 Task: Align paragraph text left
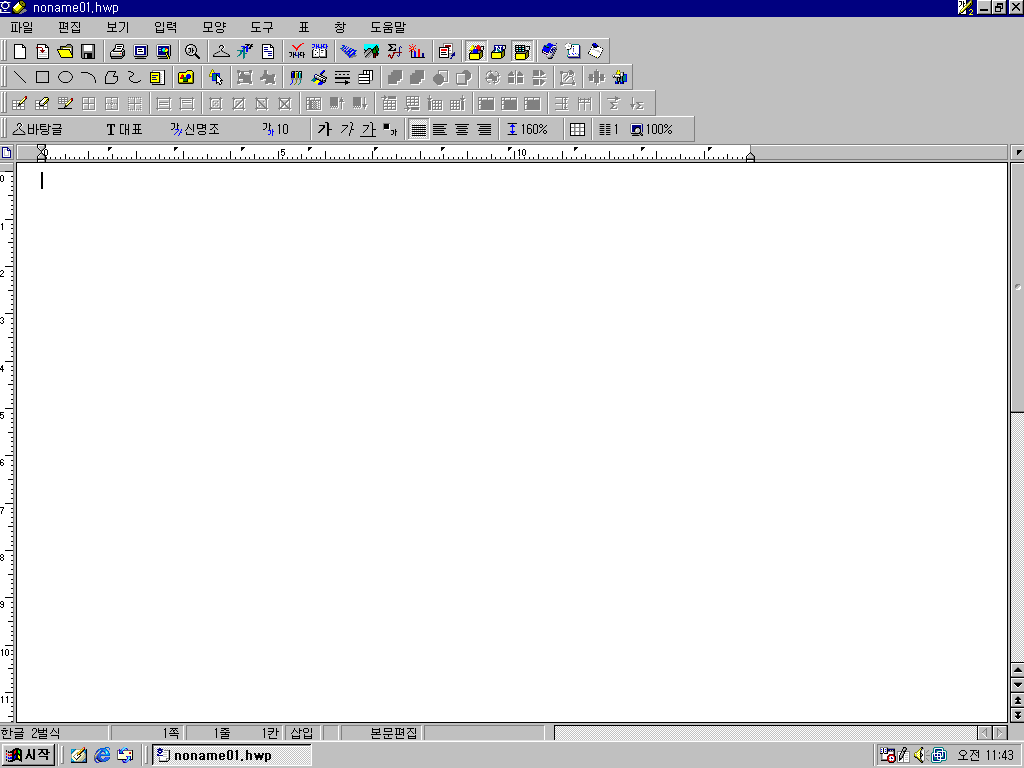pyautogui.click(x=440, y=129)
